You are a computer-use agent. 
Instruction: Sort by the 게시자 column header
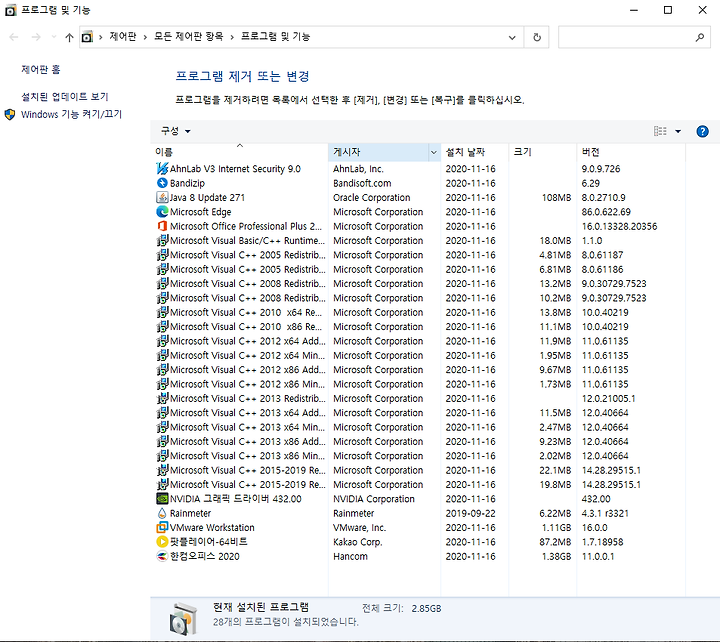379,152
